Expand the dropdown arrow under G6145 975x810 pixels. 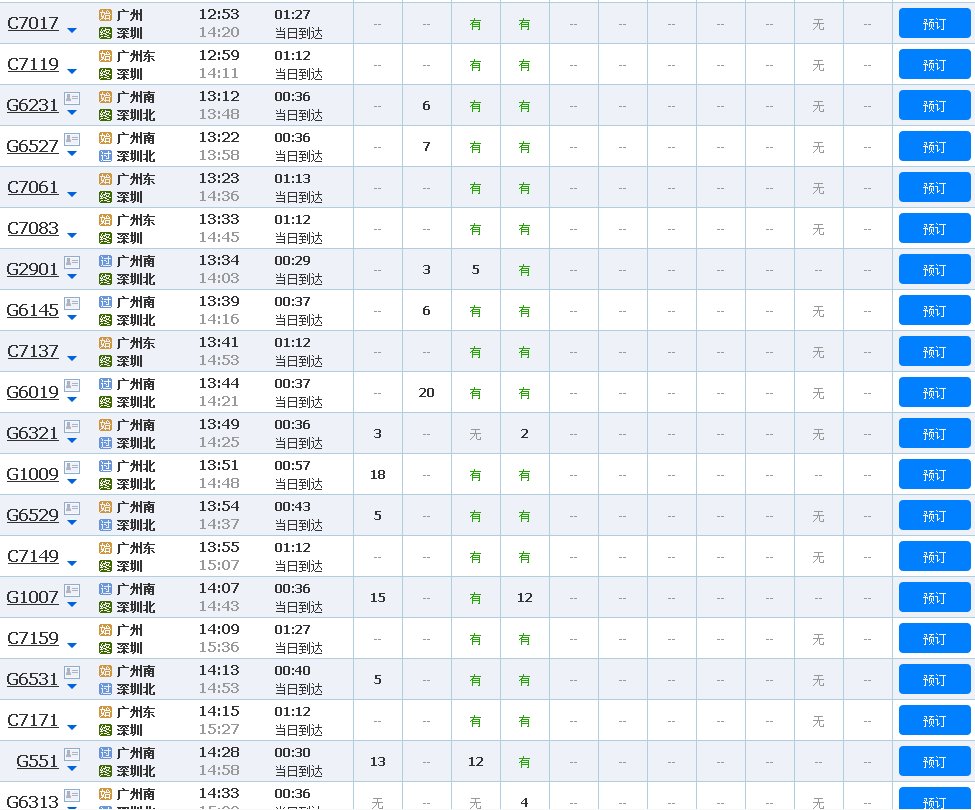[x=72, y=317]
